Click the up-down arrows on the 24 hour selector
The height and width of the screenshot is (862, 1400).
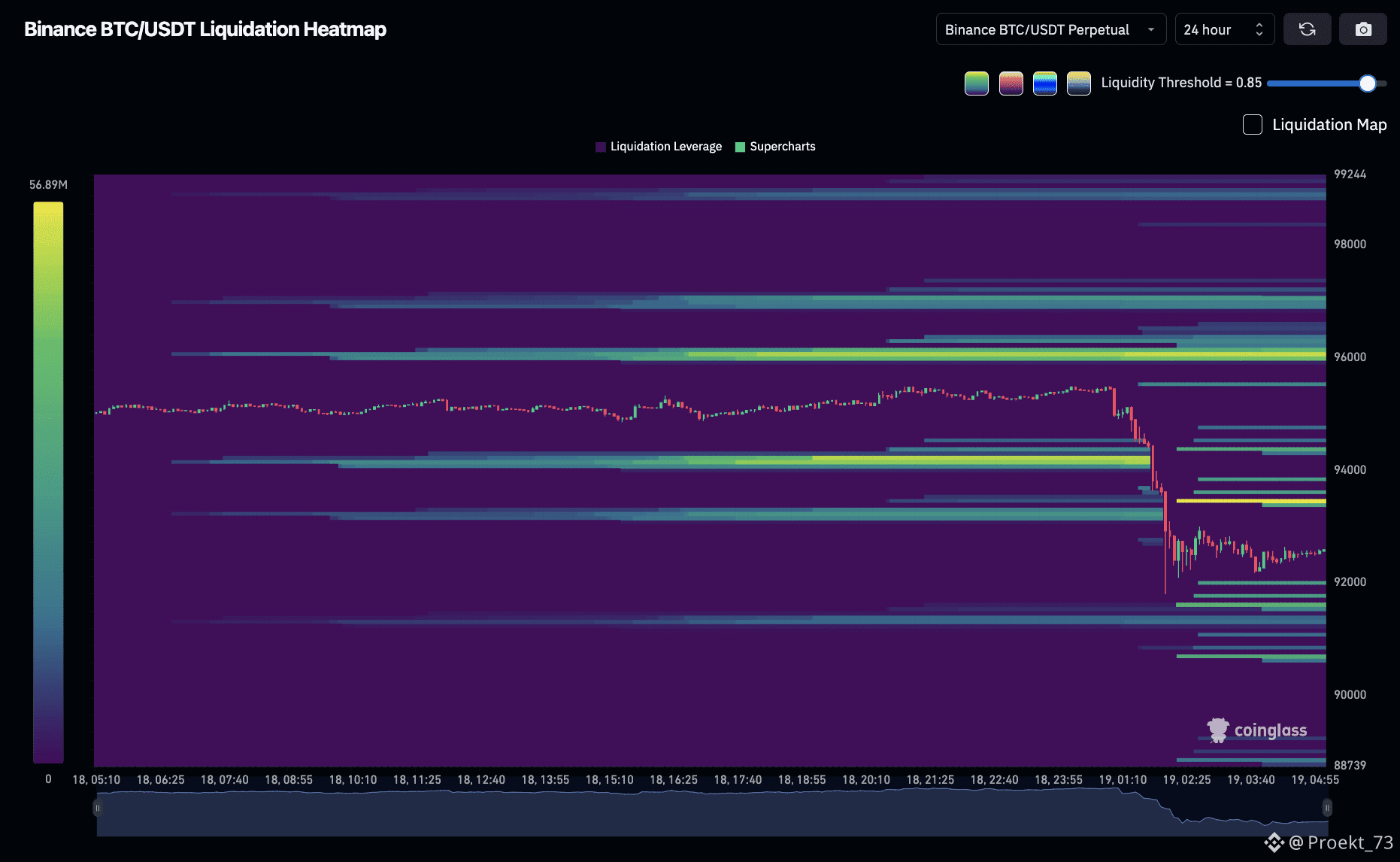click(x=1259, y=29)
